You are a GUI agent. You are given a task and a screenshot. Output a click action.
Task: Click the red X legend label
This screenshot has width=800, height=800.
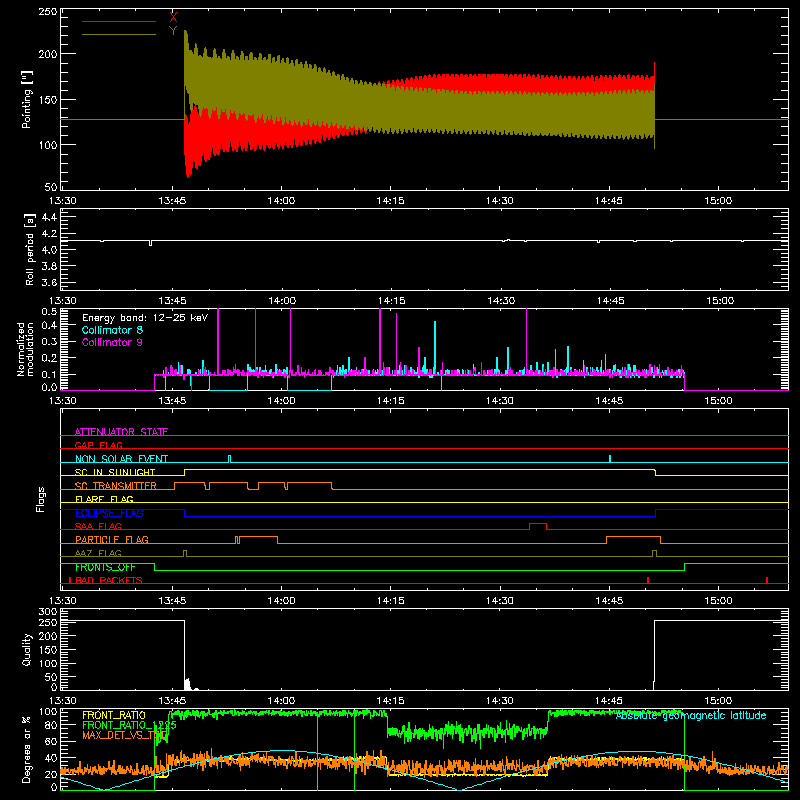tap(173, 18)
